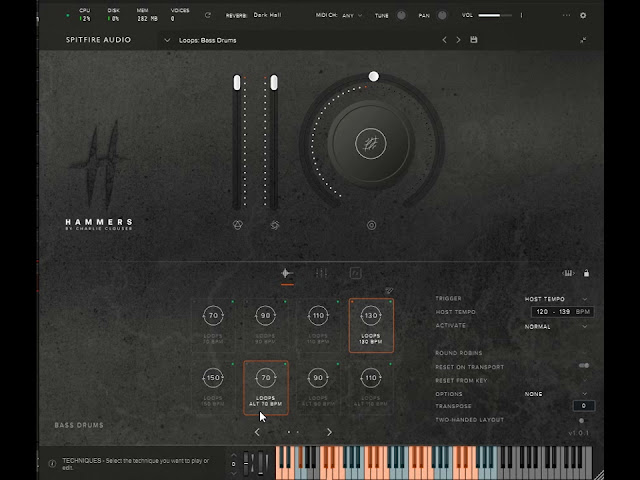This screenshot has height=480, width=640.
Task: Toggle the lock icon
Action: [586, 273]
